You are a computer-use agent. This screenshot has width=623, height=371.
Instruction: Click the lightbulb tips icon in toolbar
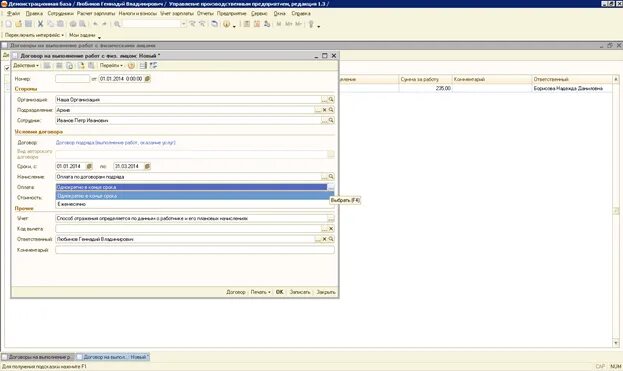pyautogui.click(x=311, y=24)
